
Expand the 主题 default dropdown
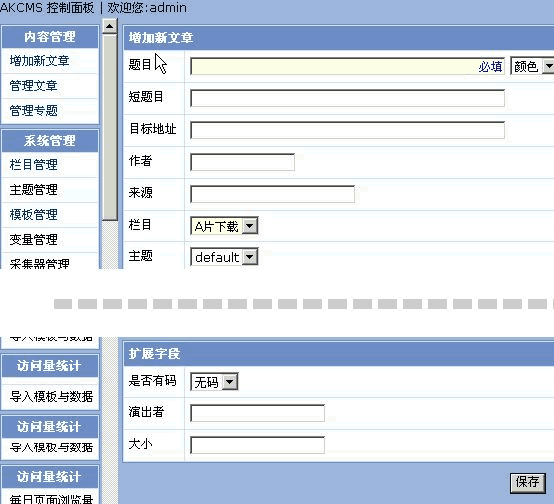point(224,257)
